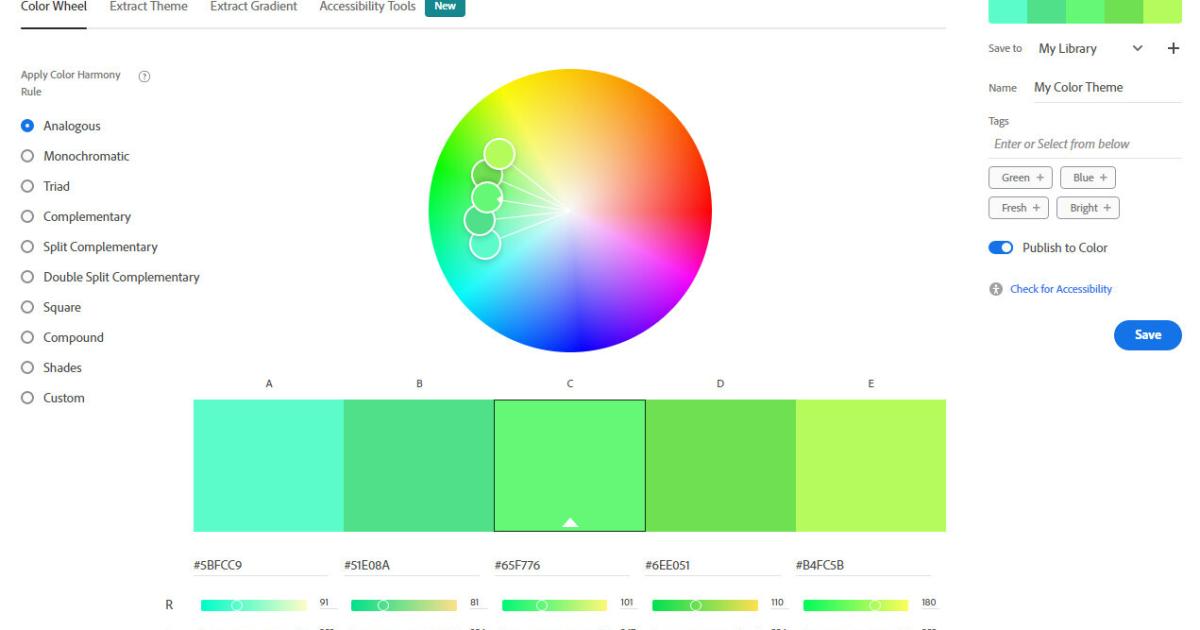This screenshot has height=630, width=1200.
Task: Add the Green tag
Action: (1022, 178)
